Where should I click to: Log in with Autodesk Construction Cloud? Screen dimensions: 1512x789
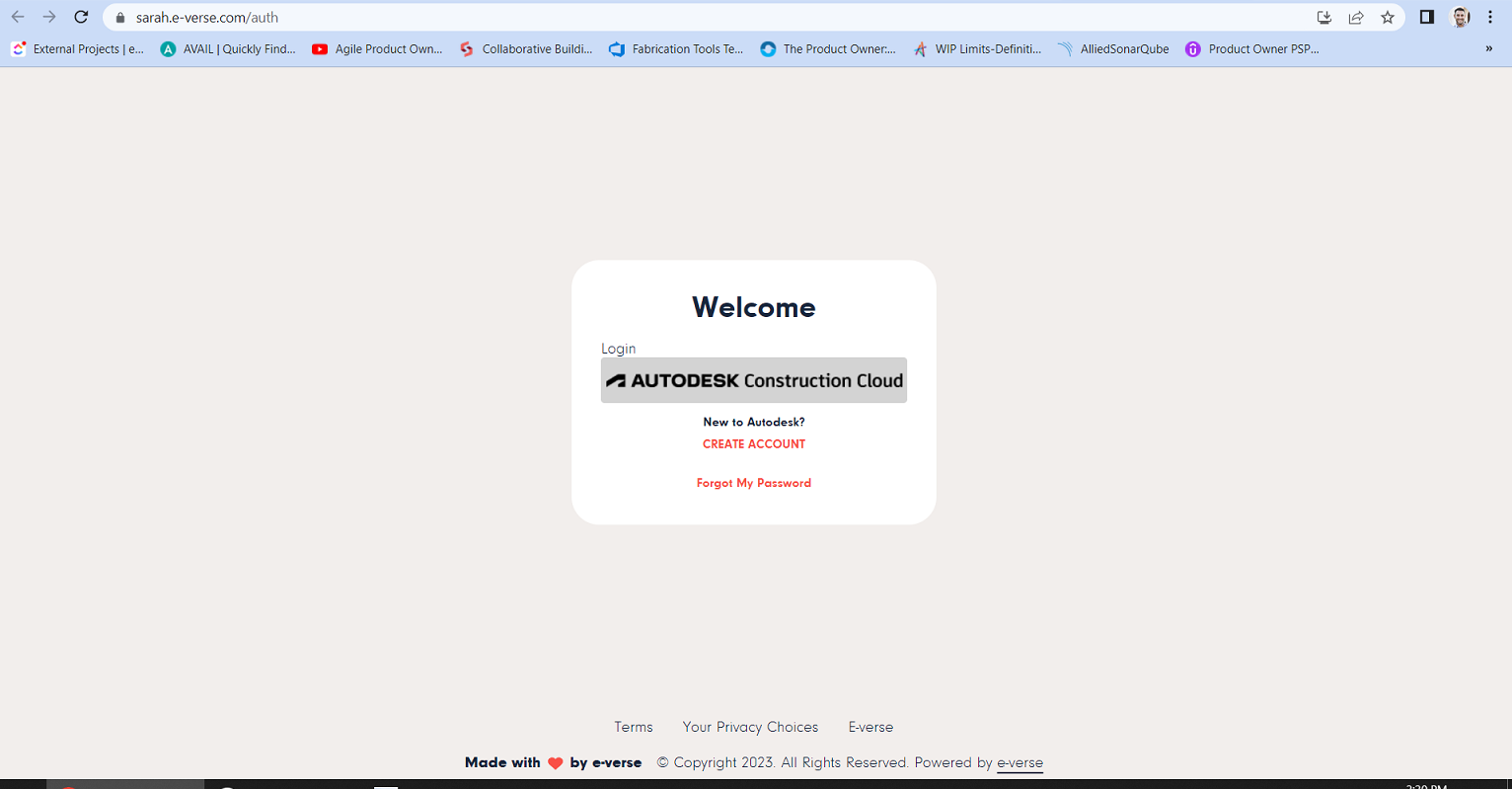click(x=754, y=380)
